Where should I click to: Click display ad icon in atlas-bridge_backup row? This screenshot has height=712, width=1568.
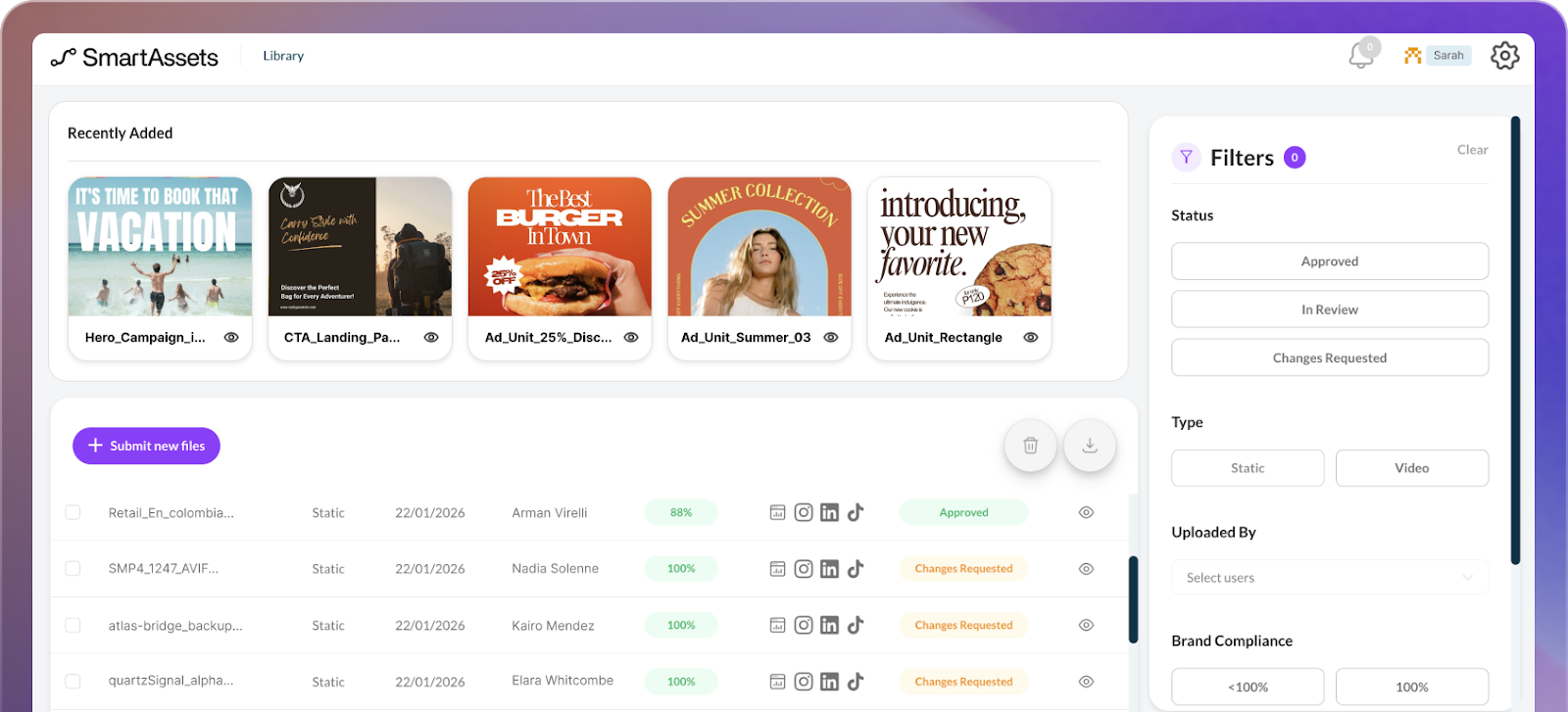777,625
